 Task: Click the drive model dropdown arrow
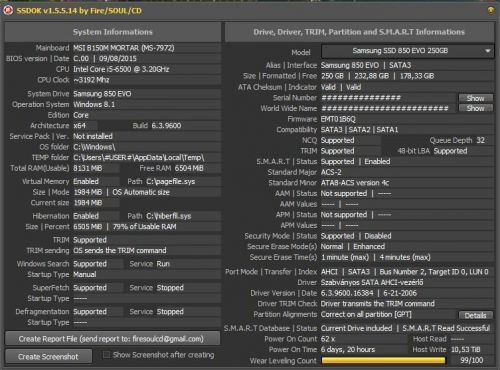tap(488, 51)
